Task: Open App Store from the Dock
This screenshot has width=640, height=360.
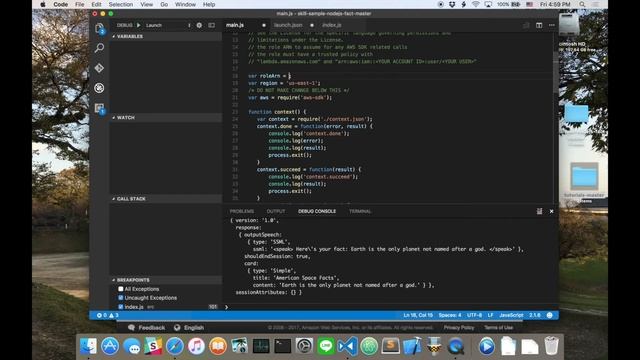Action: (110, 347)
